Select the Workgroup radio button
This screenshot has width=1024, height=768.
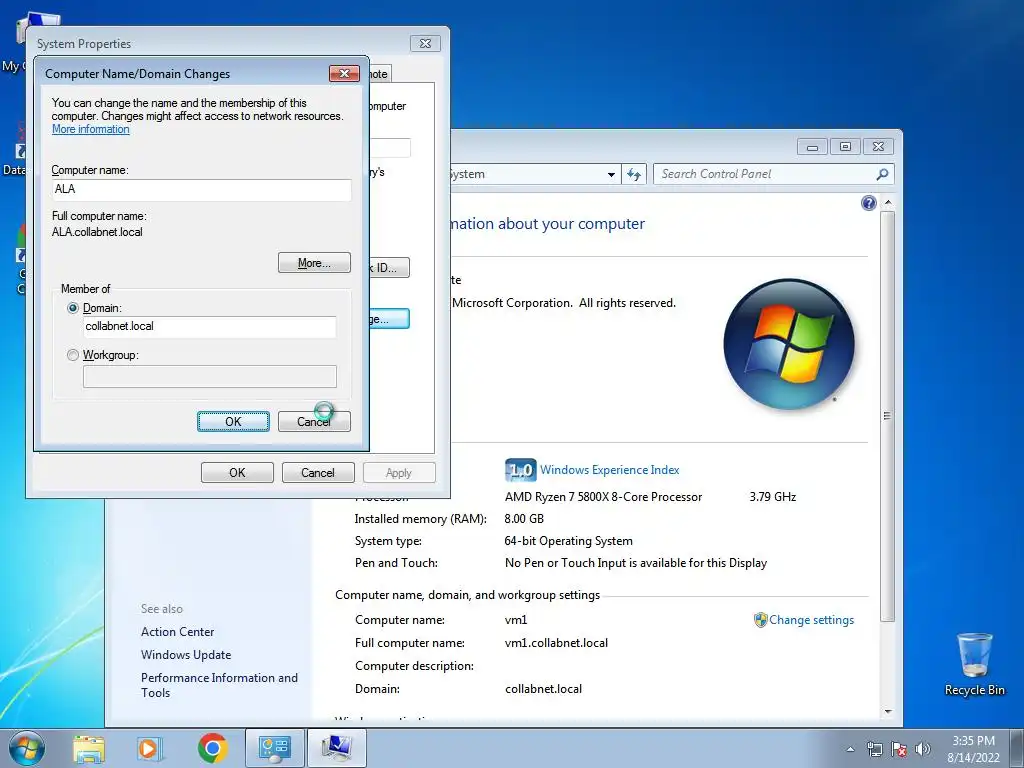72,355
